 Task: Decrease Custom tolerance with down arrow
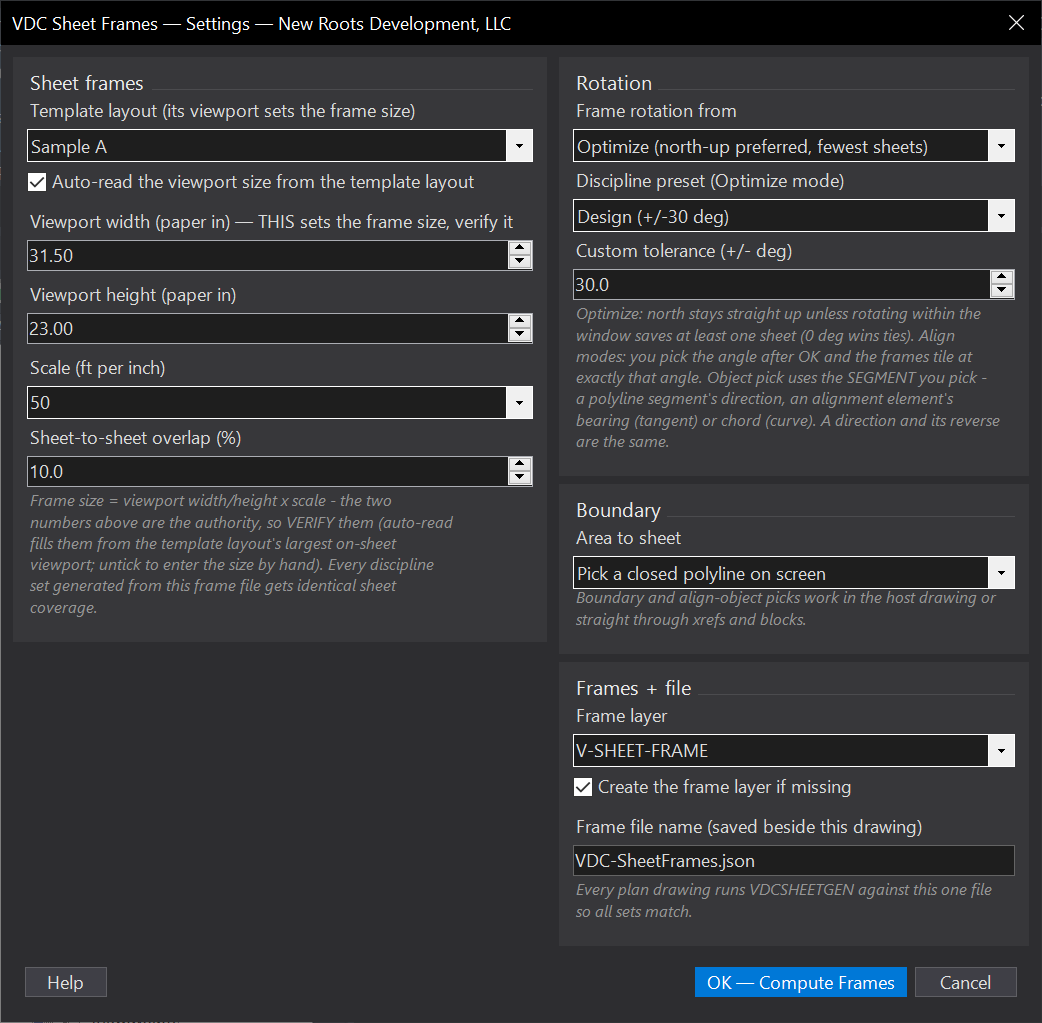click(x=1001, y=292)
